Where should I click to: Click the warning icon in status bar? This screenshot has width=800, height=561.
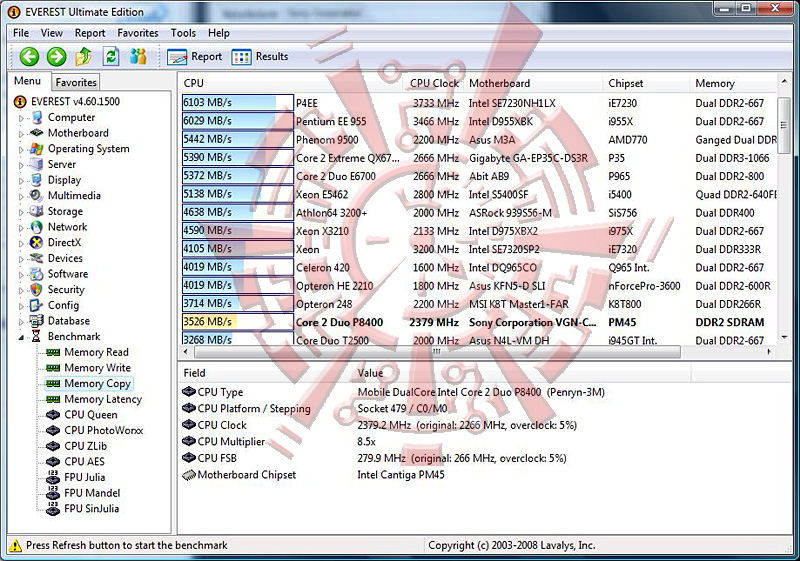point(16,545)
